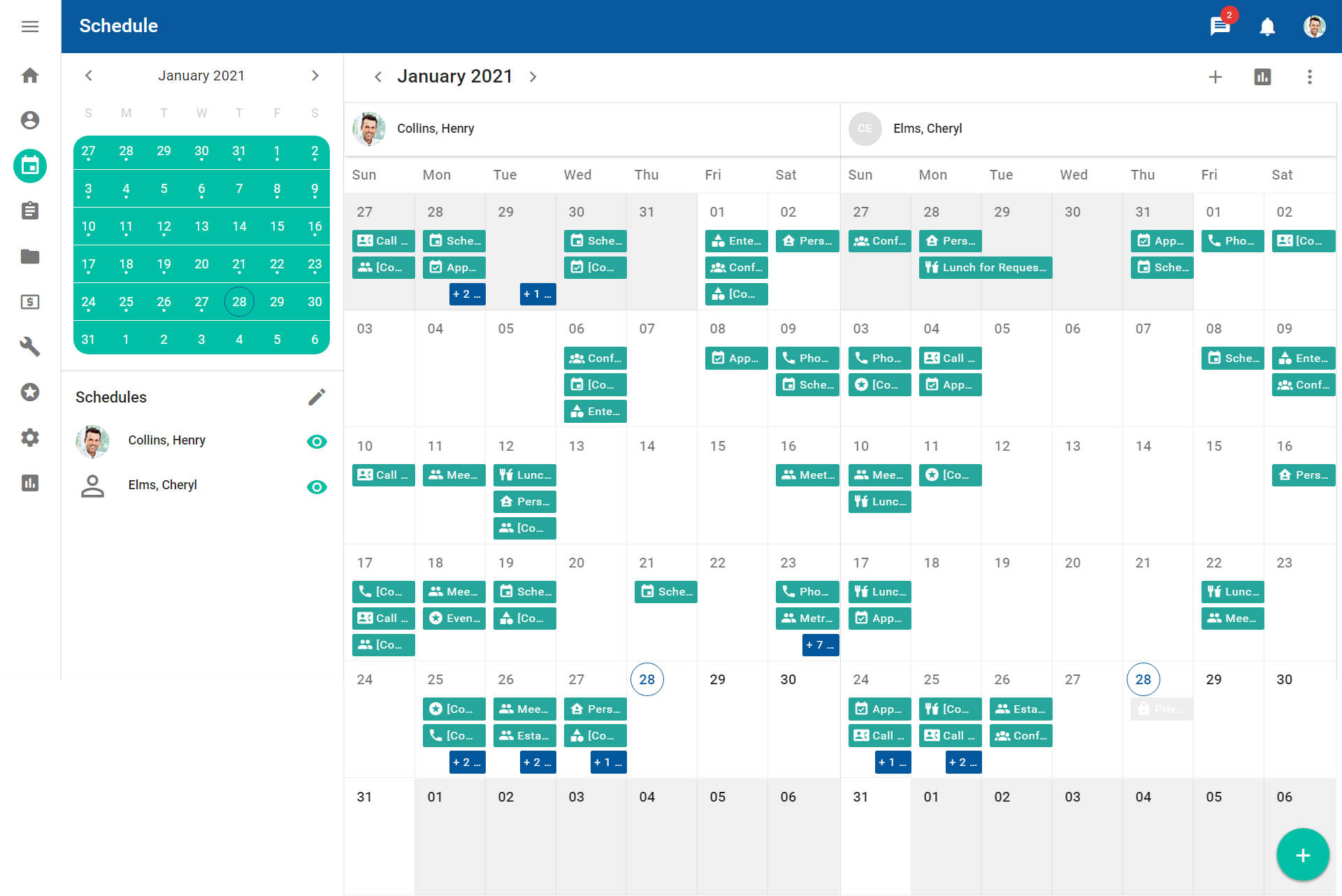This screenshot has height=896, width=1342.
Task: Open the billing dollar icon in sidebar
Action: 29,302
